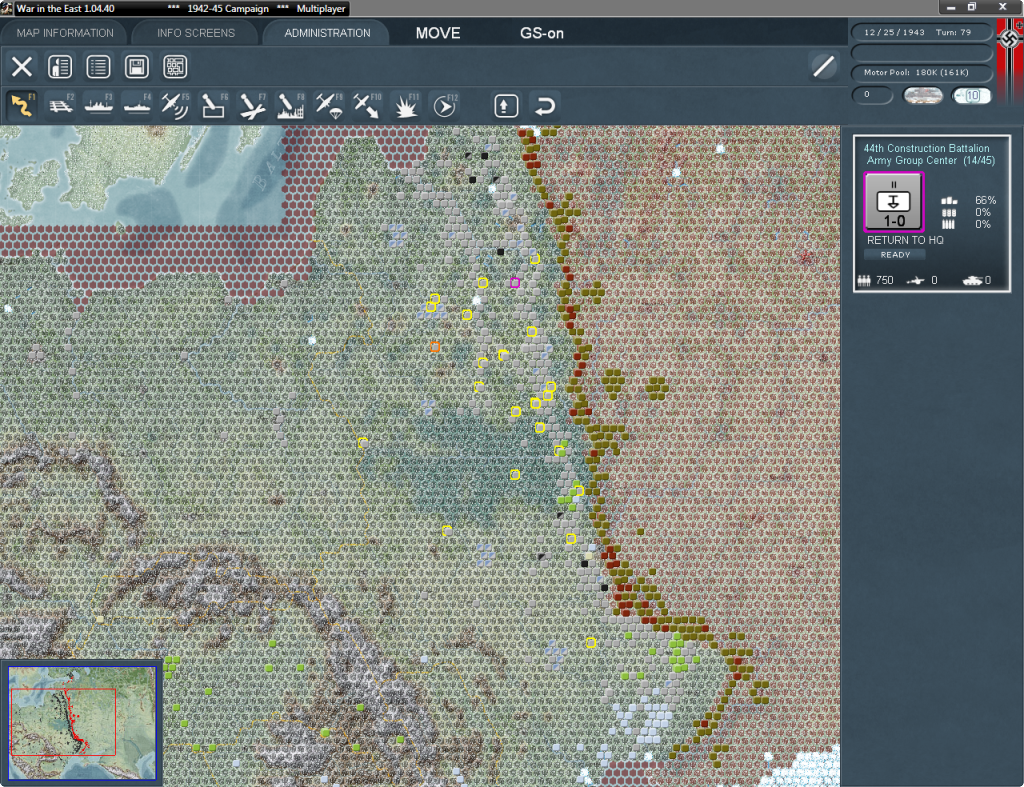The image size is (1024, 787).
Task: Click the floppy disk save game icon
Action: (x=136, y=67)
